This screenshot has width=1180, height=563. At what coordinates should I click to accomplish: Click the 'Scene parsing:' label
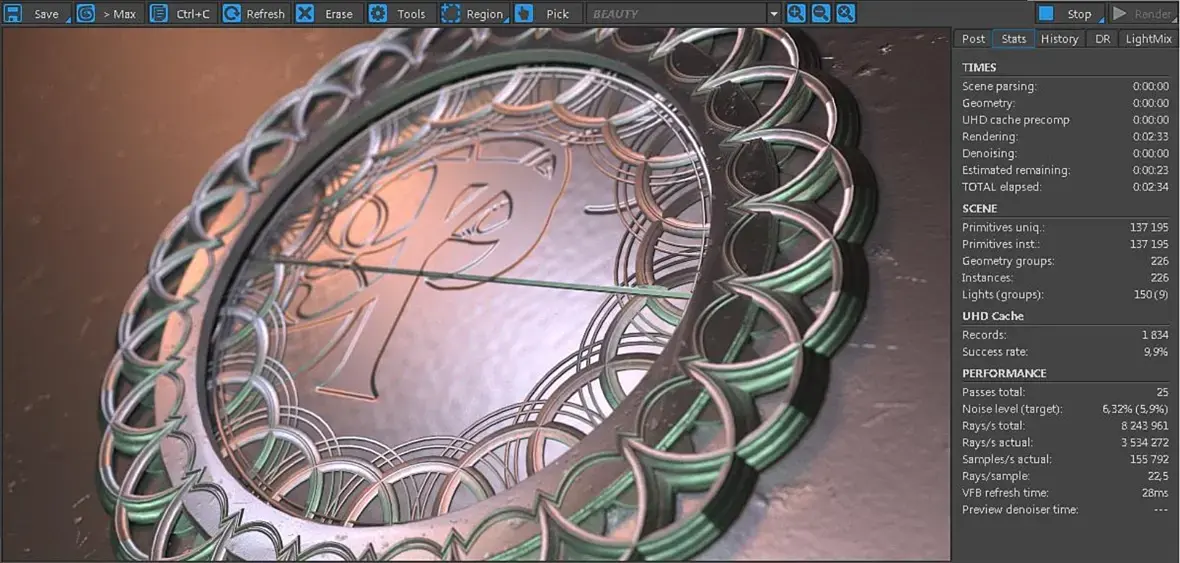999,87
